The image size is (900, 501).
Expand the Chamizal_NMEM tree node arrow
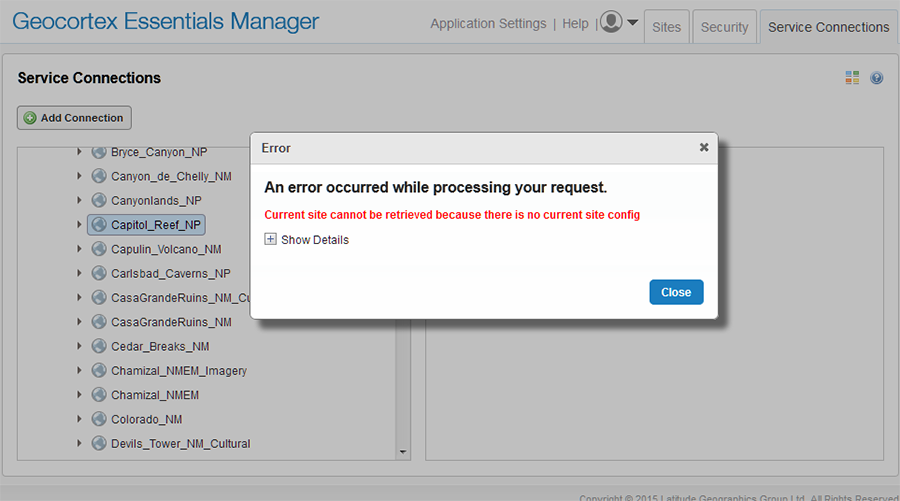[x=79, y=395]
